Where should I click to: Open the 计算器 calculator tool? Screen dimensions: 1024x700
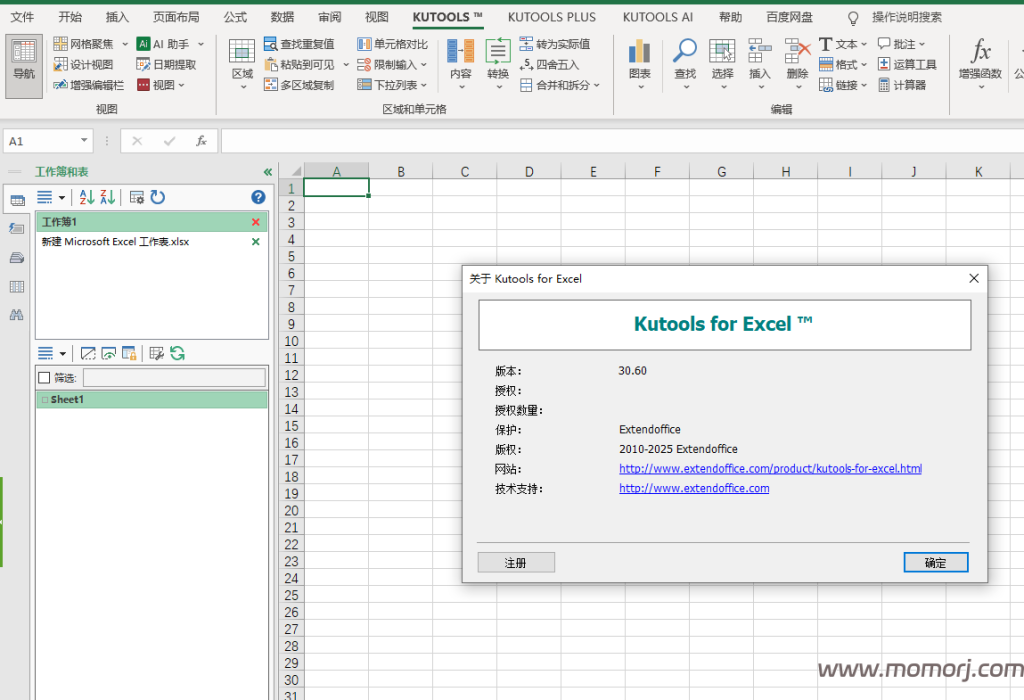902,85
